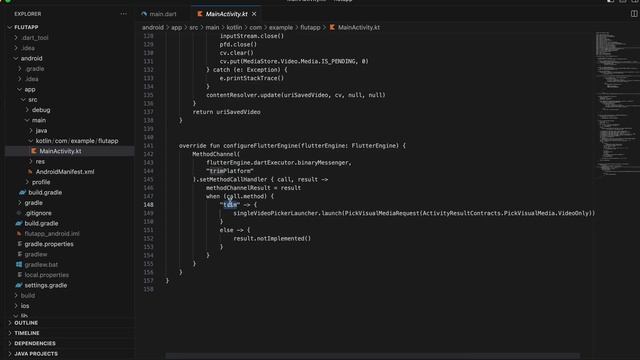Click 'singleVideoPickerLauncher.launch' call
The width and height of the screenshot is (640, 360).
coord(287,213)
